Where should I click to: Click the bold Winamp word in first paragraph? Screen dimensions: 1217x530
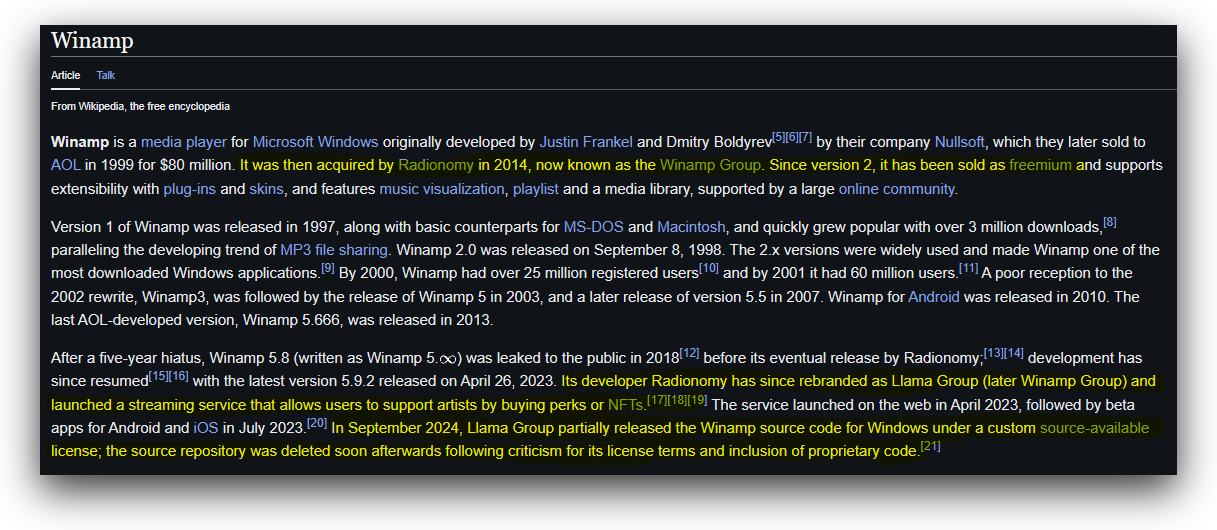tap(79, 142)
